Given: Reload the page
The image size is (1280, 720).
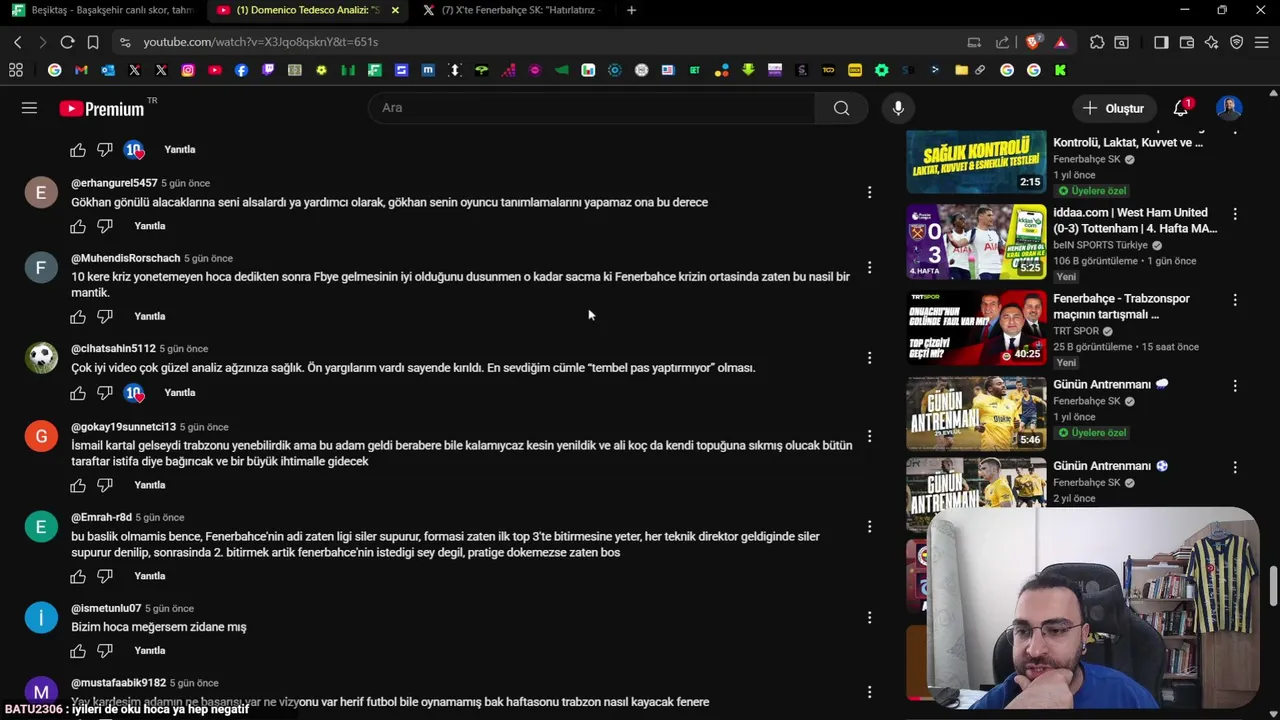Looking at the screenshot, I should coord(67,42).
